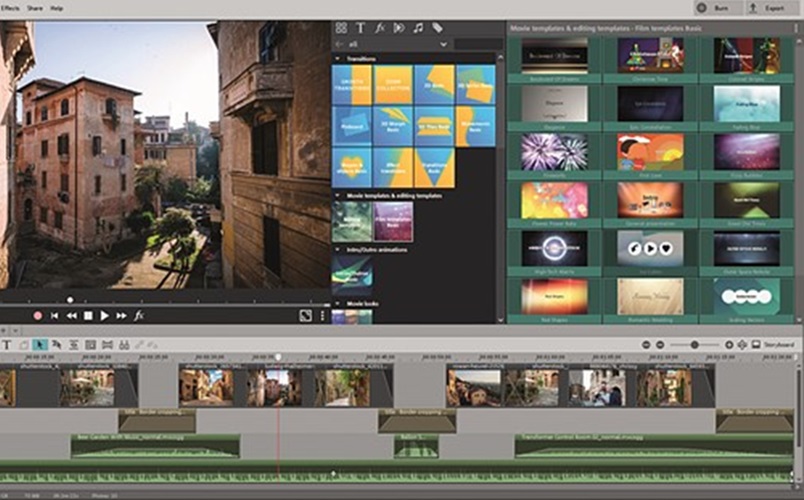
Task: Click the Title tool in the timeline toolbar
Action: (7, 345)
